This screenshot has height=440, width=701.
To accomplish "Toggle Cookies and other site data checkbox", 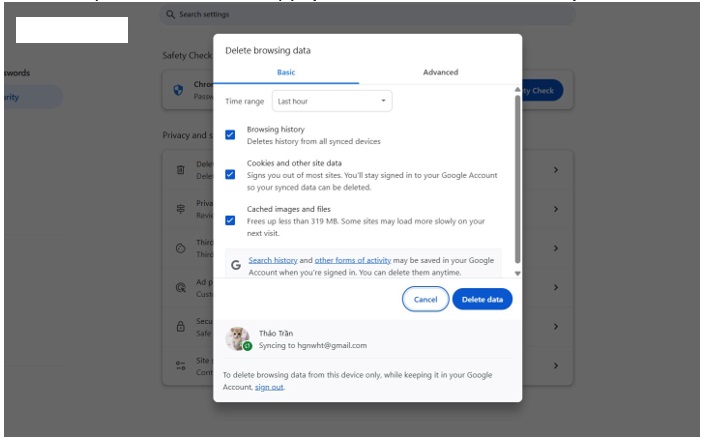I will [231, 174].
